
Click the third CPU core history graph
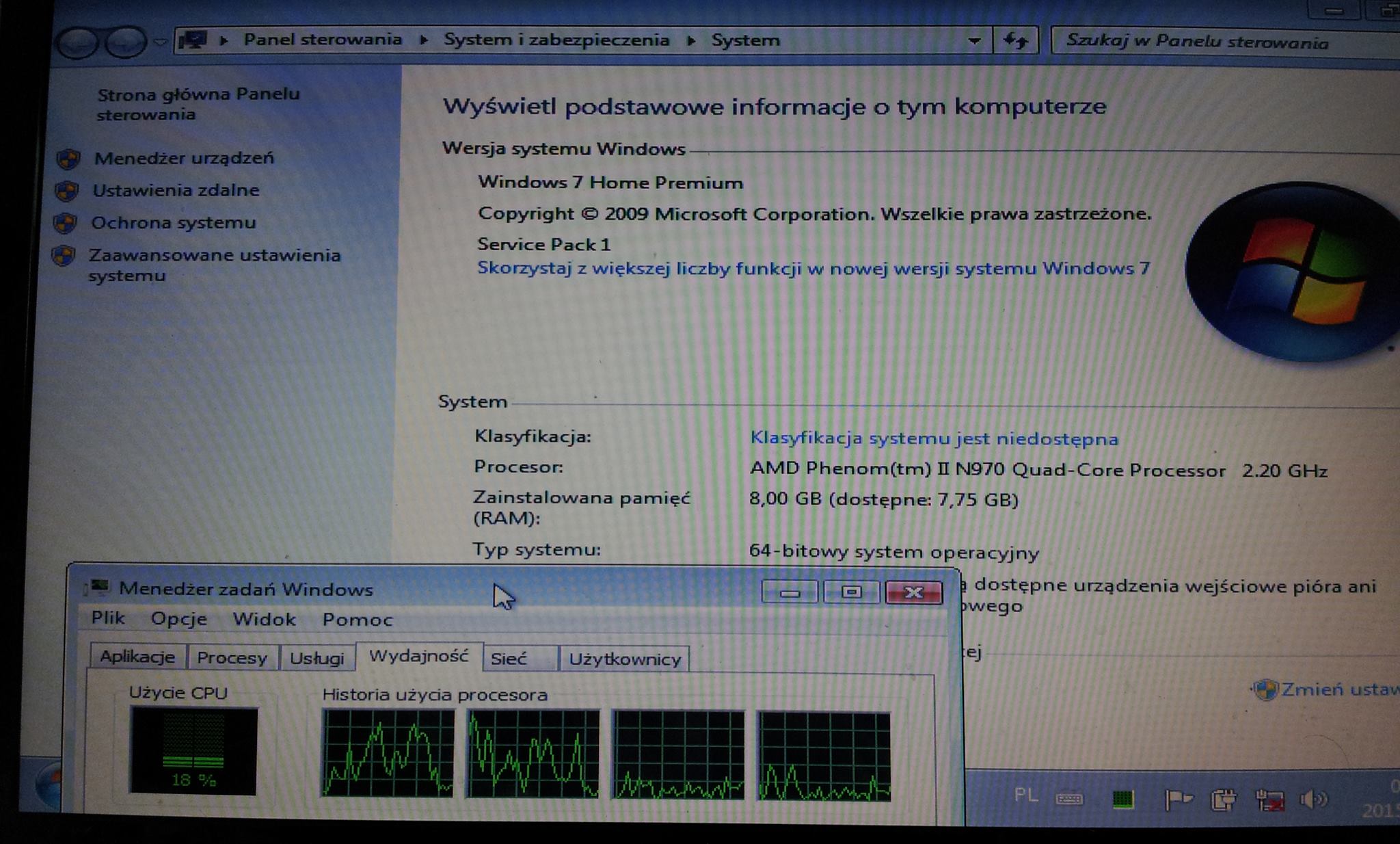point(678,755)
